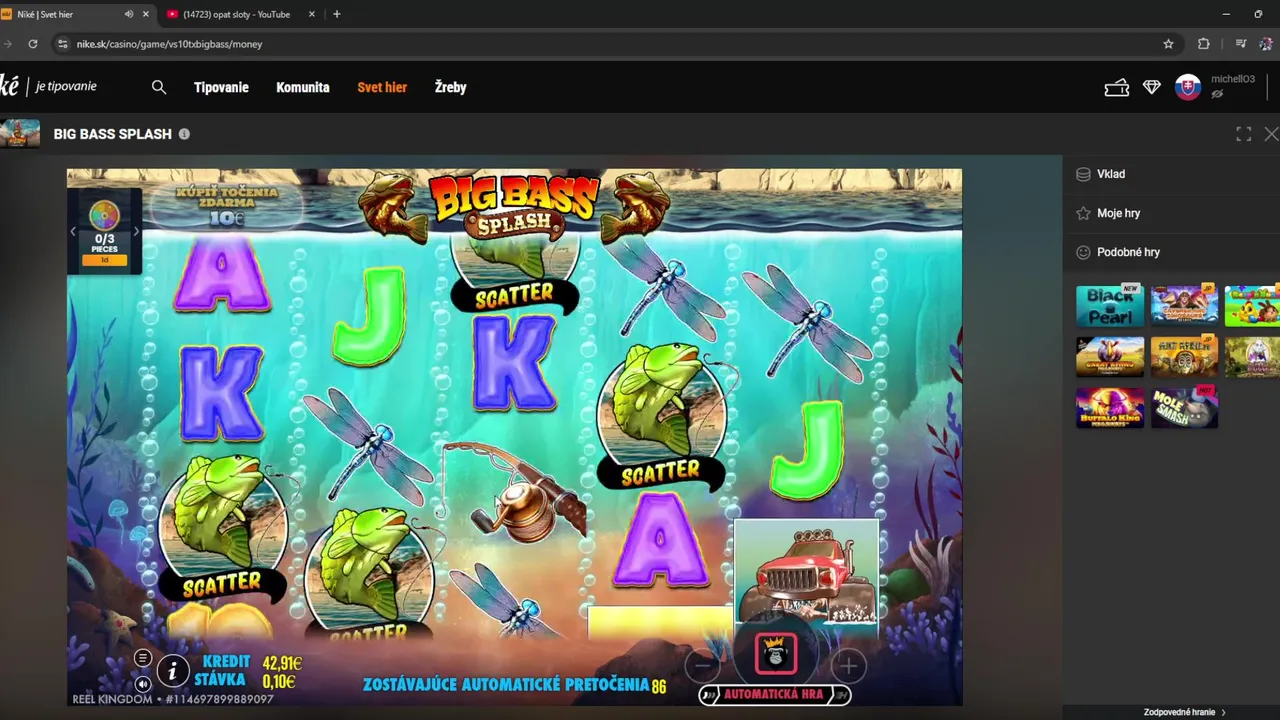Viewport: 1280px width, 720px height.
Task: Go to previous pieces widget item
Action: (x=73, y=232)
